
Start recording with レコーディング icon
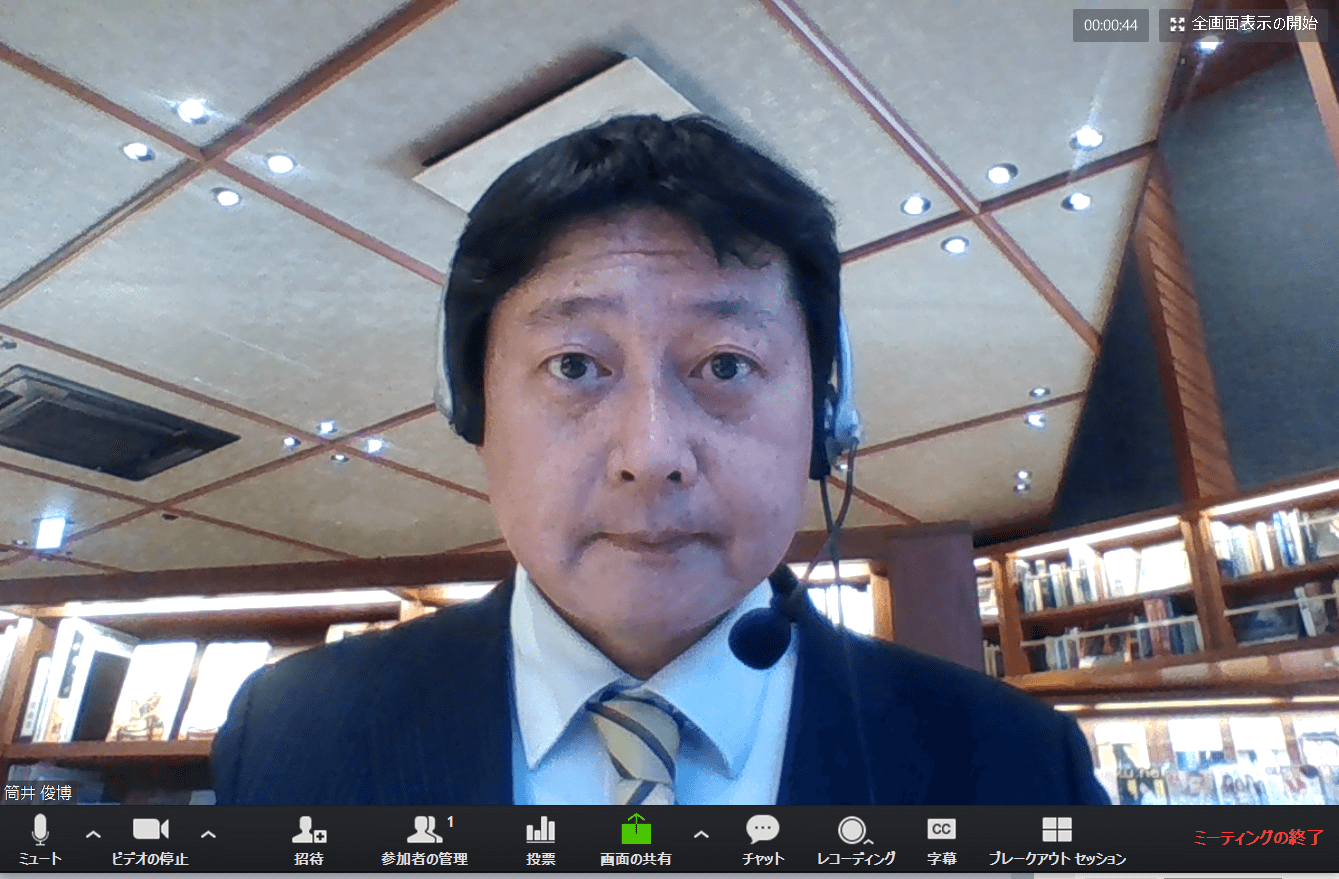(853, 830)
